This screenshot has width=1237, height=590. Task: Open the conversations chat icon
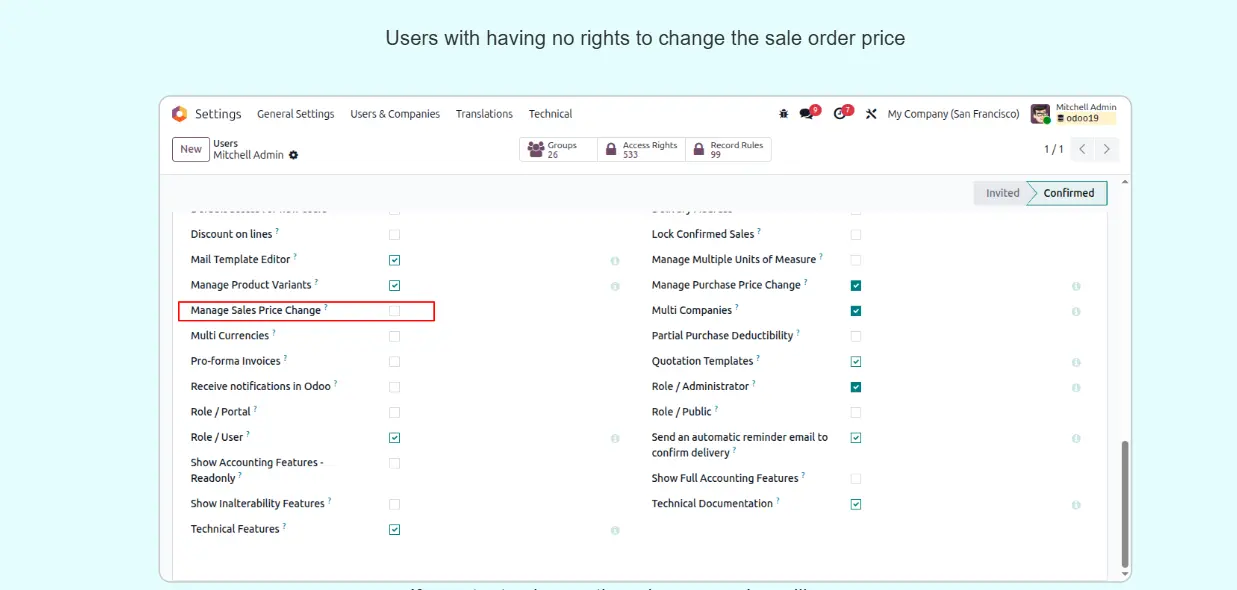click(x=807, y=114)
